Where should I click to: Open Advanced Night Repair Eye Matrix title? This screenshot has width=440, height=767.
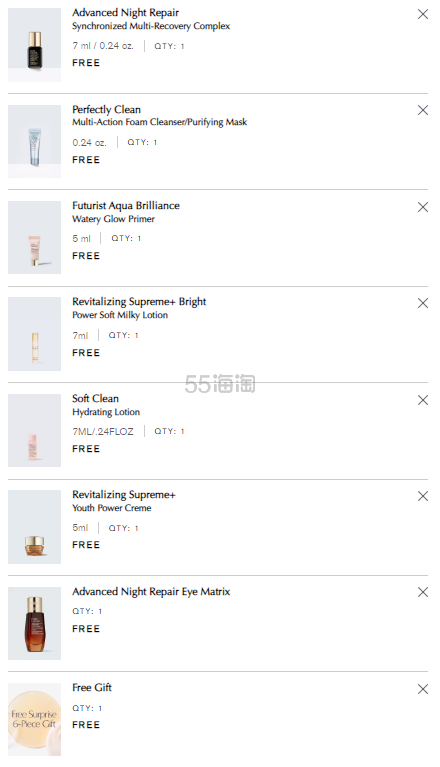(151, 591)
